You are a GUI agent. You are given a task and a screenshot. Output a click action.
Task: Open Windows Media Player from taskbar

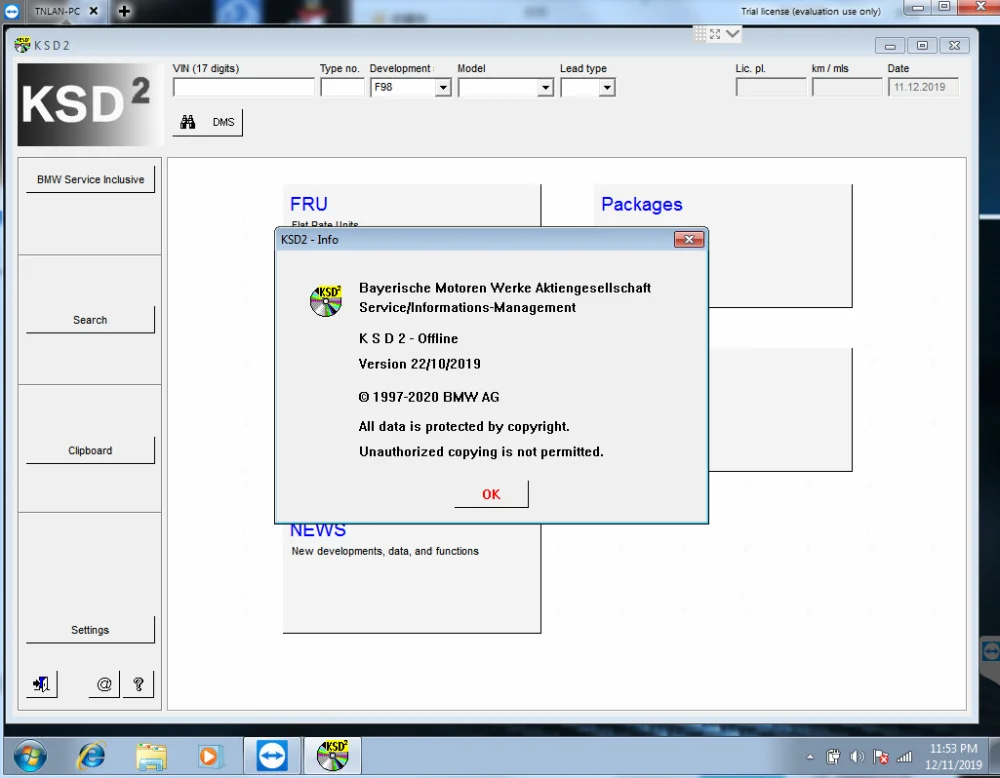click(209, 756)
